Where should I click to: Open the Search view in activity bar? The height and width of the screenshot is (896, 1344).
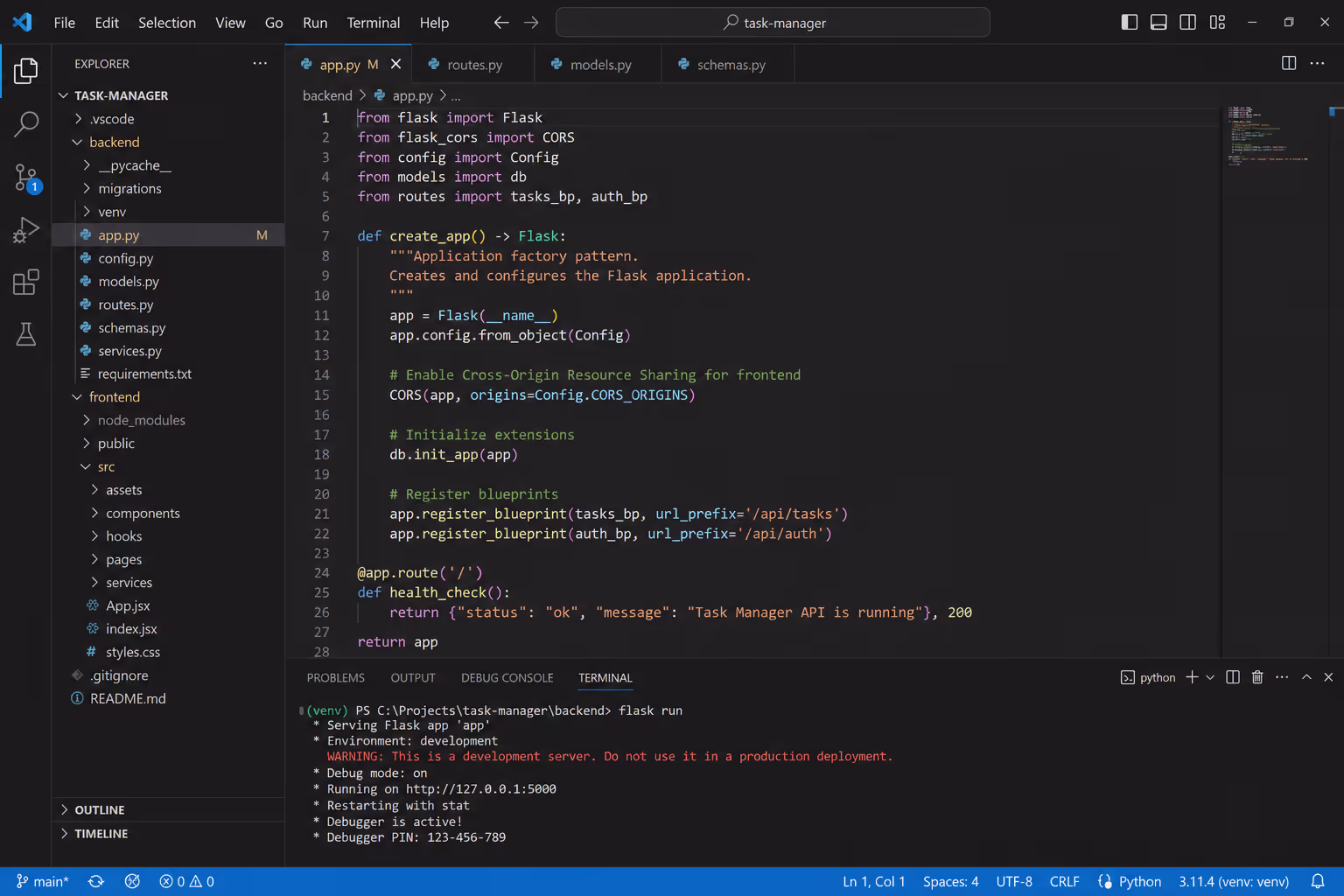click(26, 124)
